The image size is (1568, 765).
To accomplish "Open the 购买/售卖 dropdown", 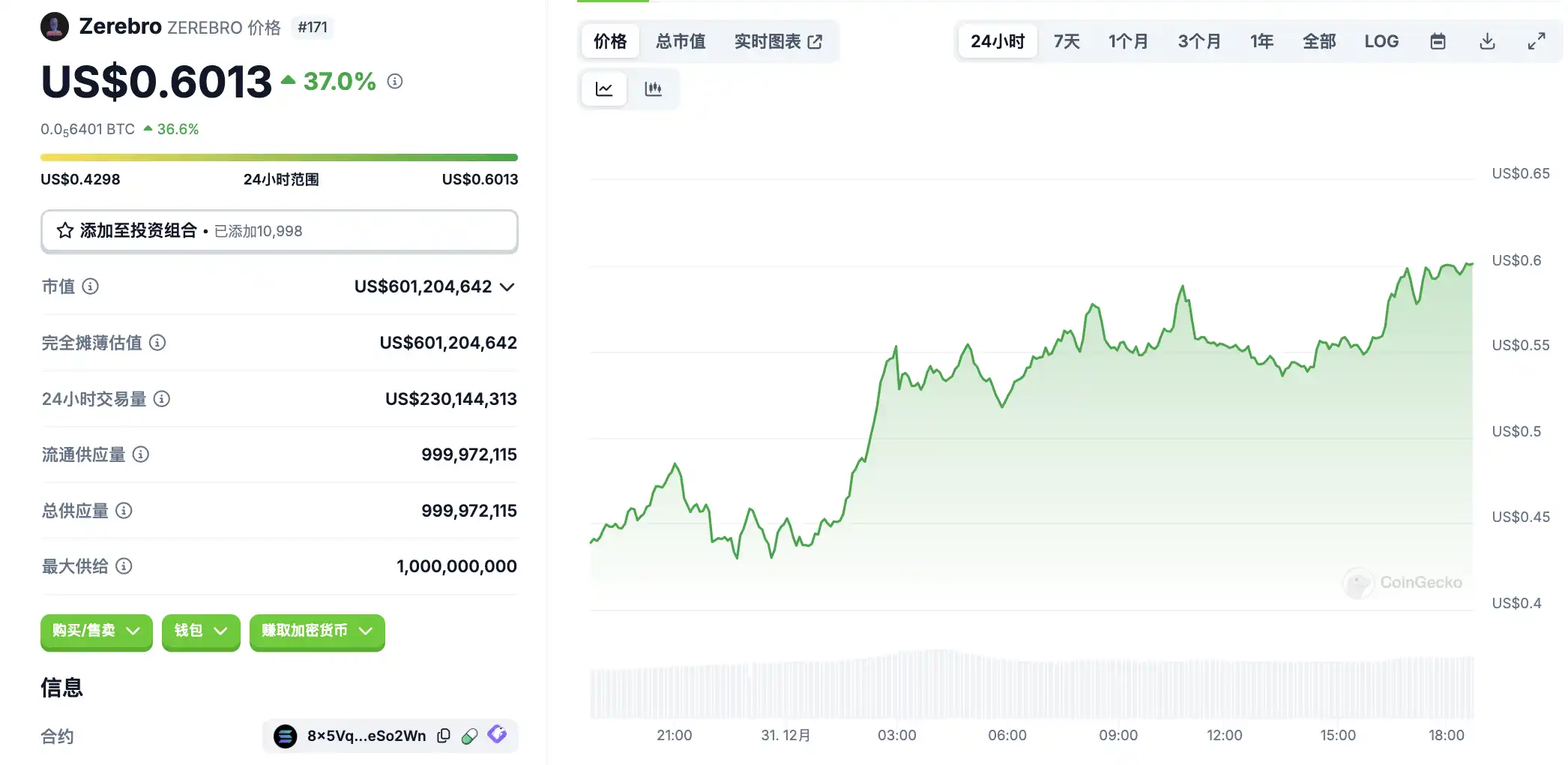I will pyautogui.click(x=96, y=631).
